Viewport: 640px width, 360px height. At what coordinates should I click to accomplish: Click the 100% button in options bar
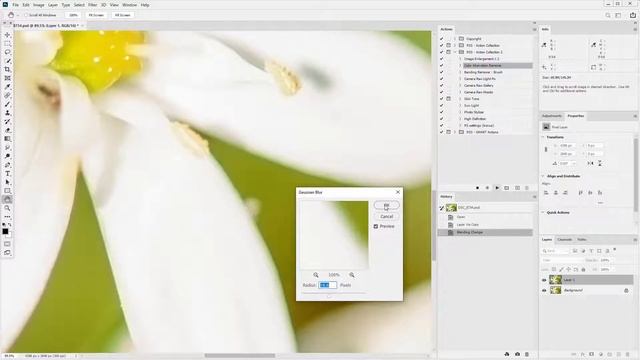(x=73, y=15)
